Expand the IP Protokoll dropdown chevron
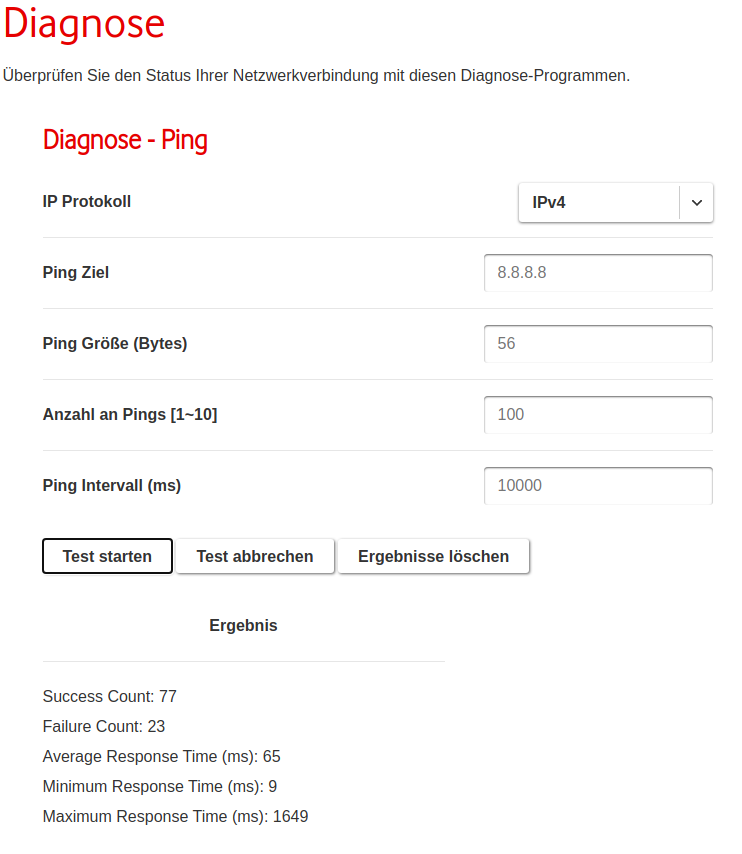The image size is (742, 854). [x=697, y=202]
